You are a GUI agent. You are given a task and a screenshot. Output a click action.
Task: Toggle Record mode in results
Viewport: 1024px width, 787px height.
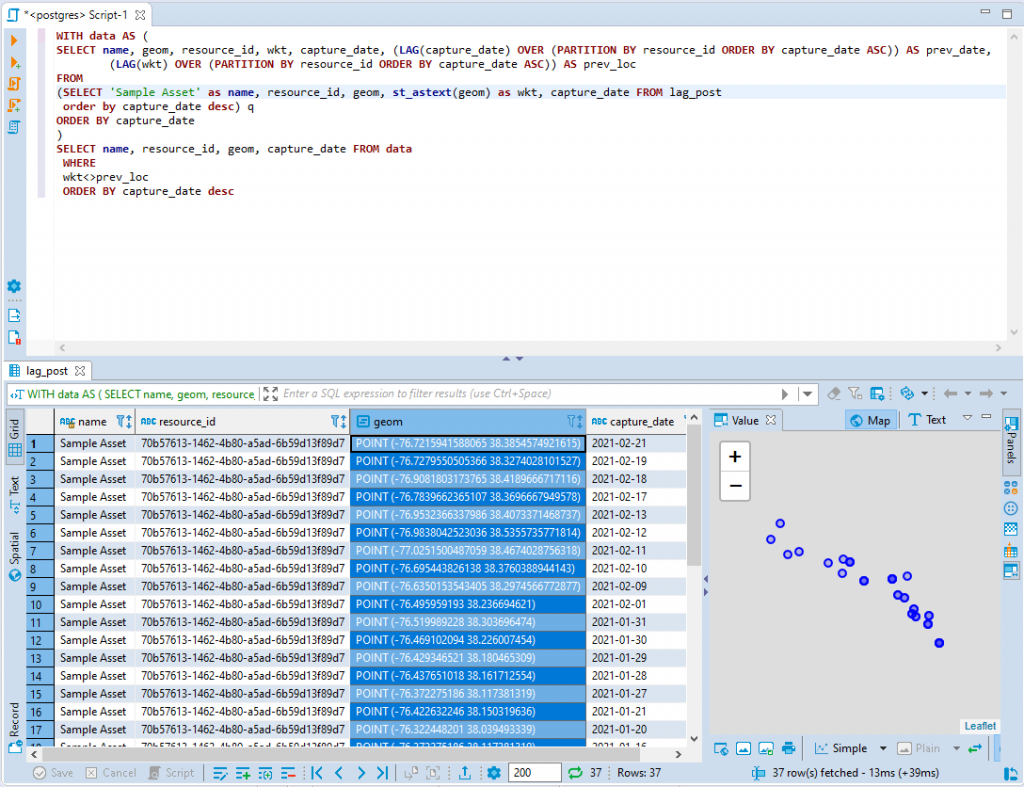[x=14, y=727]
